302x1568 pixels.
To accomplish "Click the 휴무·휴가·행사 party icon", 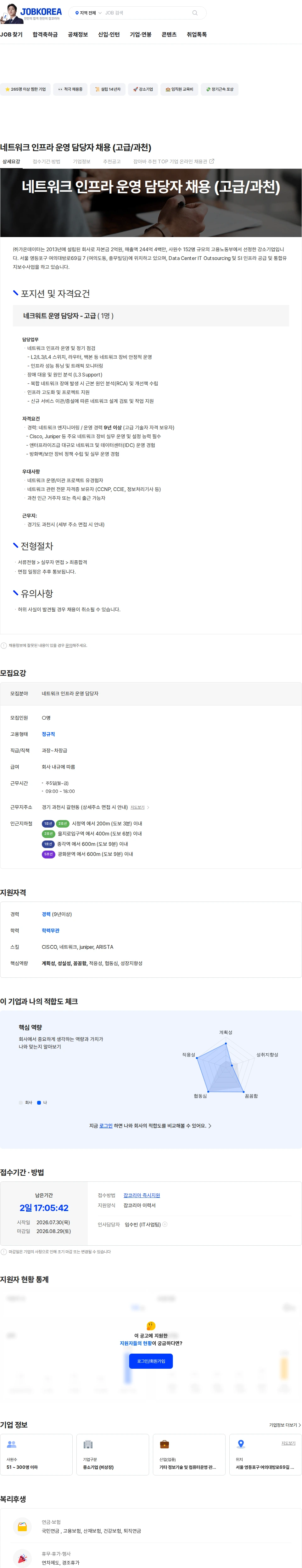I will [23, 1558].
